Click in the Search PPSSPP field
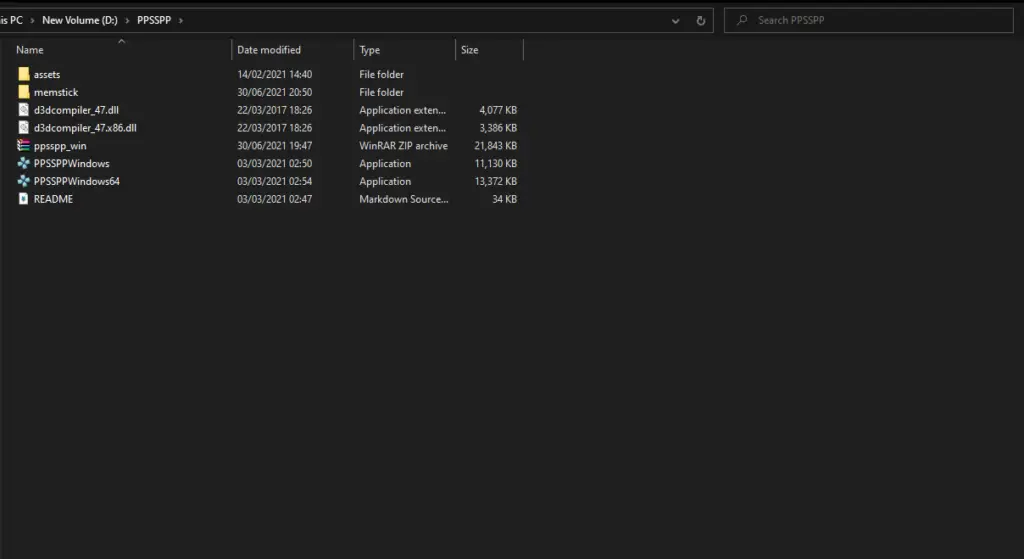1024x559 pixels. pos(869,20)
